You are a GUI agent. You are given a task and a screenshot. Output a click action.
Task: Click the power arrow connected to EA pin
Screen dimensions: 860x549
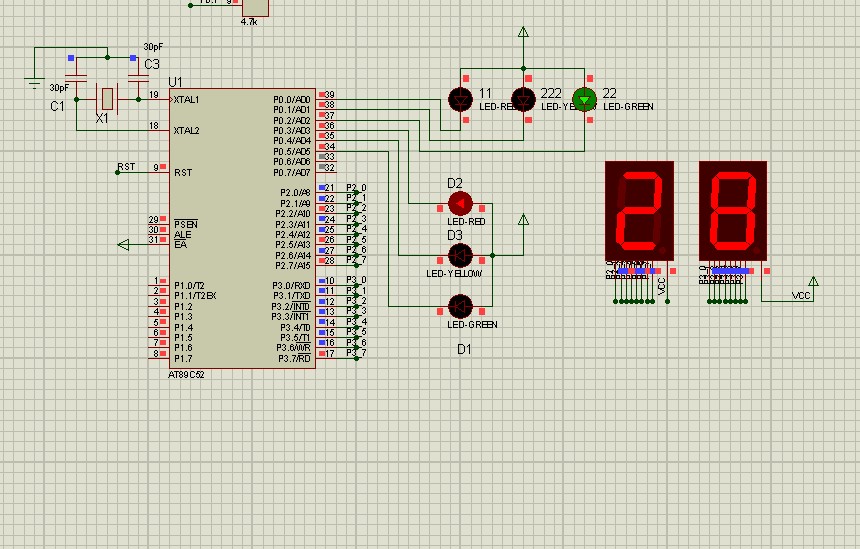coord(123,245)
